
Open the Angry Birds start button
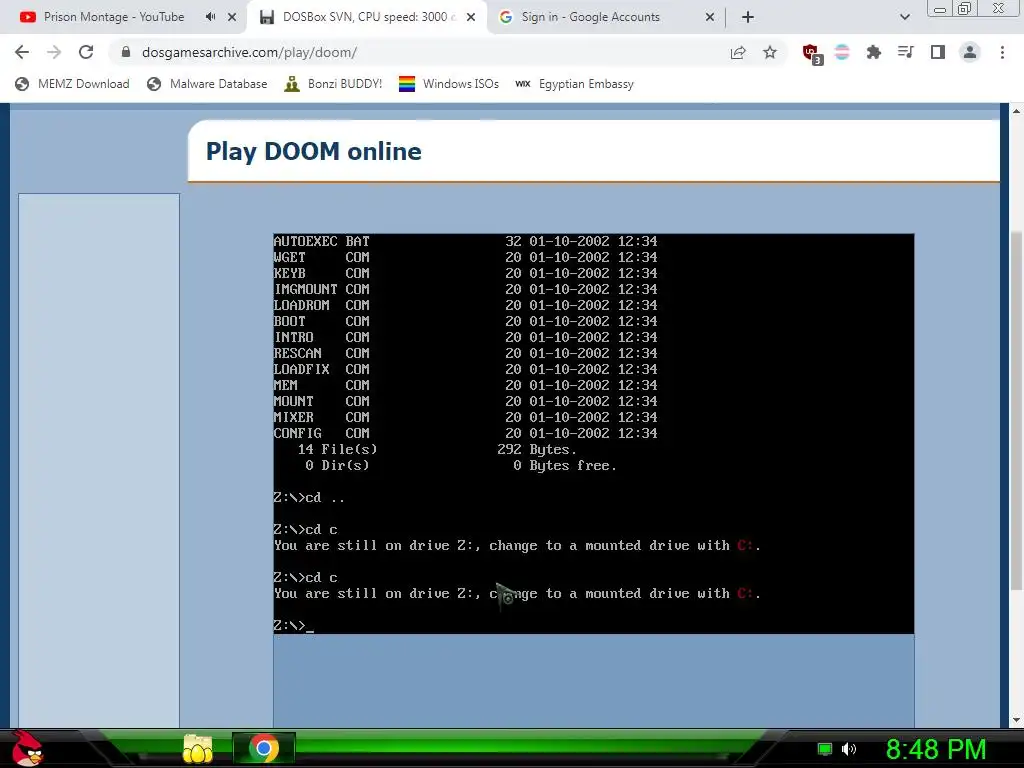click(26, 748)
